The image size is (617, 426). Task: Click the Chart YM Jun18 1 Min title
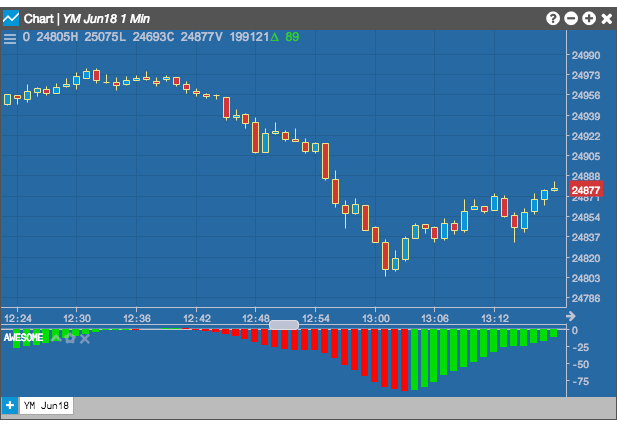(87, 18)
